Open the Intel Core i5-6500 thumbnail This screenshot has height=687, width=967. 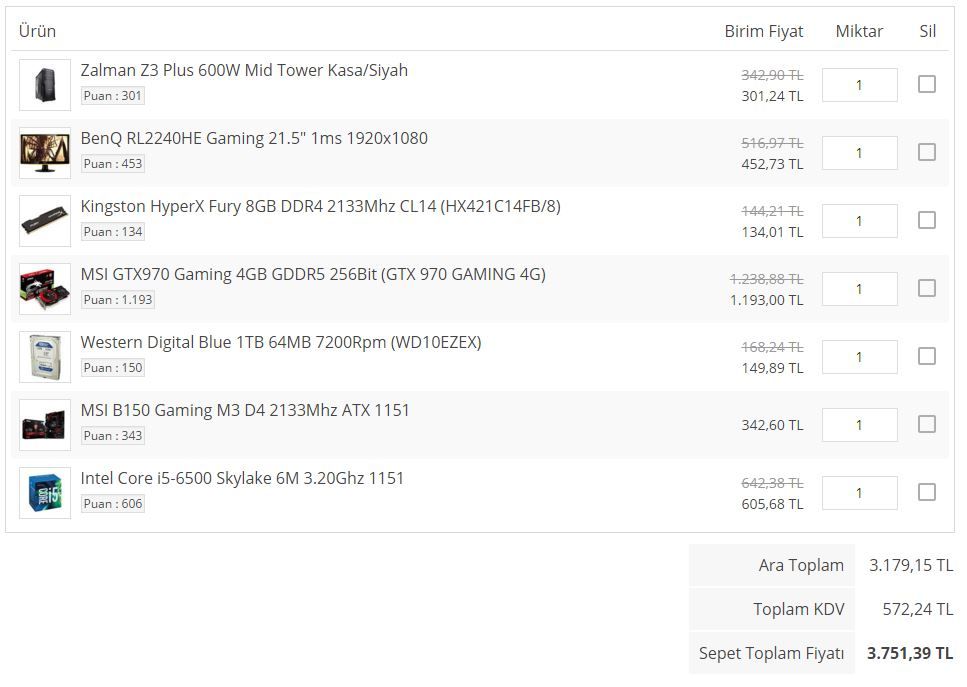click(45, 493)
